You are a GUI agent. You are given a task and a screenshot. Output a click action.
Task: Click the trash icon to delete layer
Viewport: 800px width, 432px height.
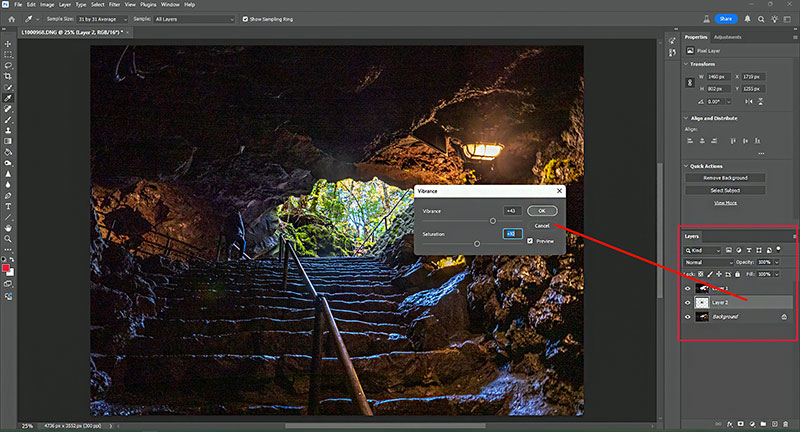(787, 424)
